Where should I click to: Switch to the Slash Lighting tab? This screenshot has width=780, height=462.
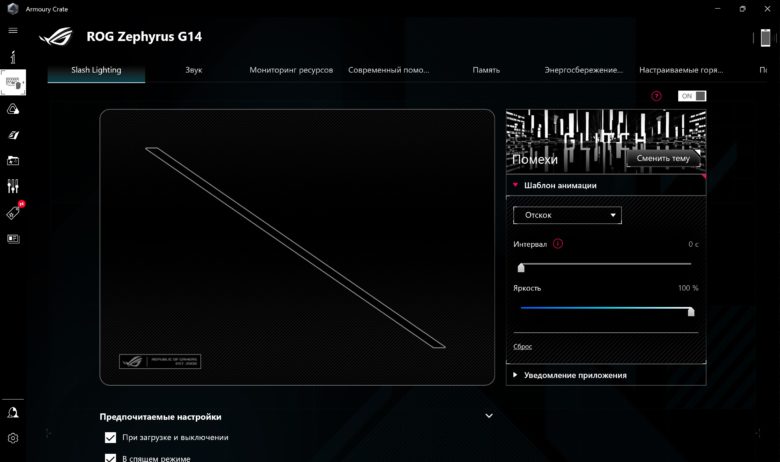[x=96, y=70]
